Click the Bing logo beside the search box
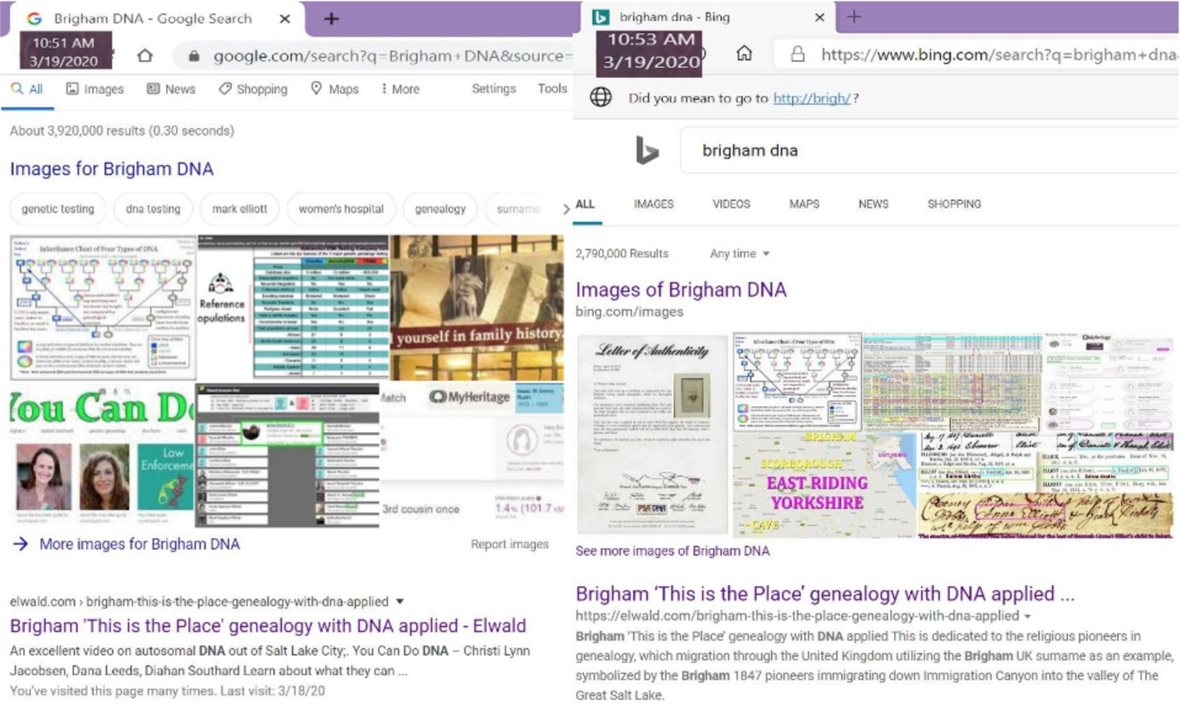The height and width of the screenshot is (708, 1180). pos(647,151)
